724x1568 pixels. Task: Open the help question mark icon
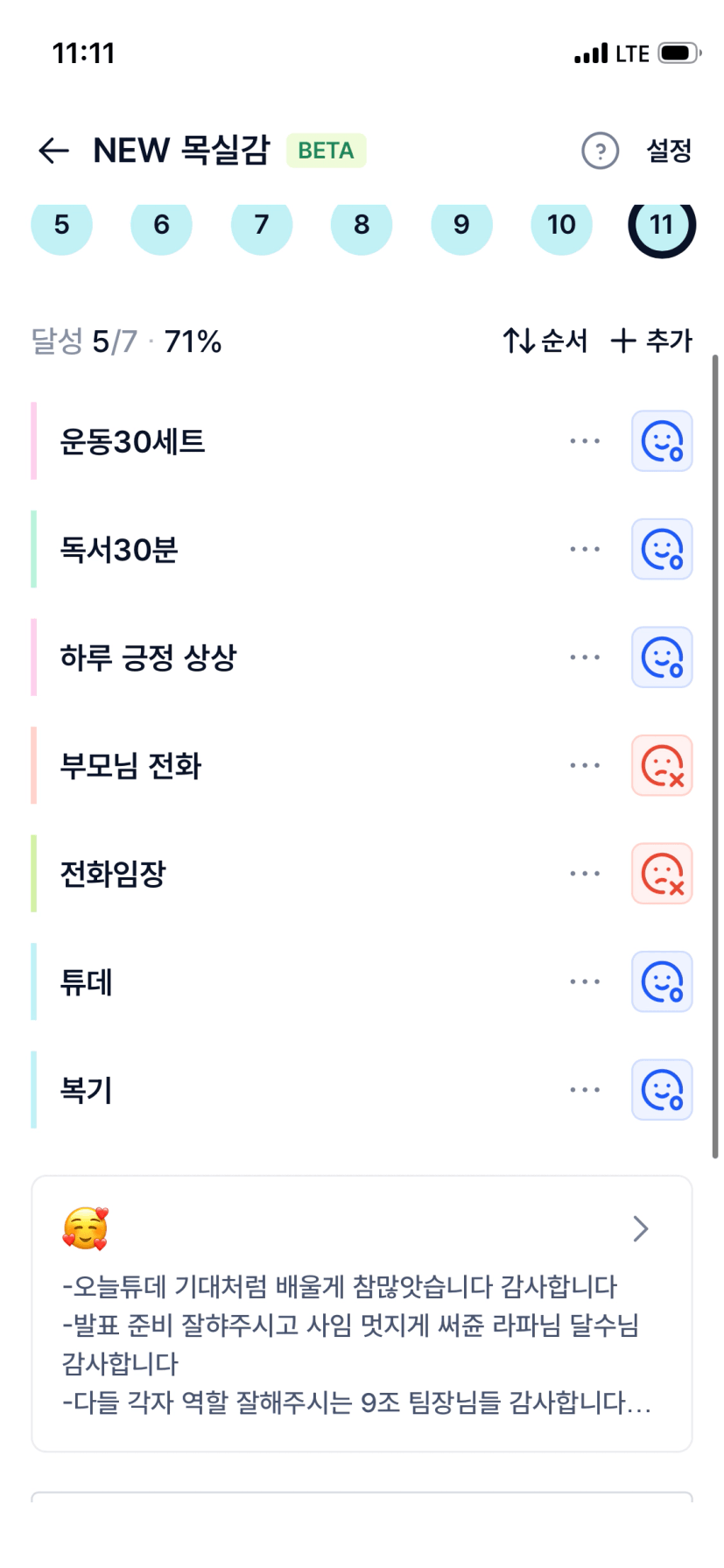[x=600, y=151]
